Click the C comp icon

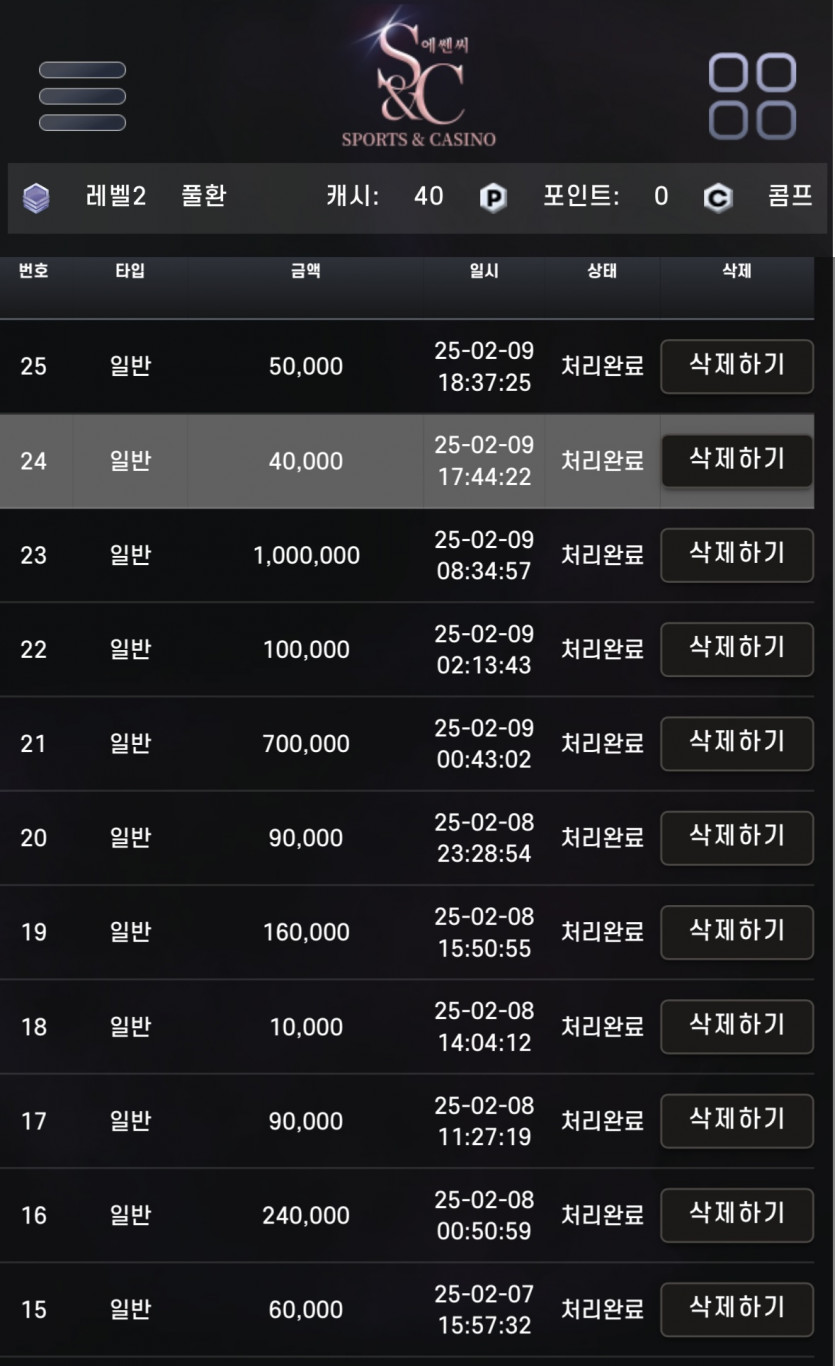[717, 198]
